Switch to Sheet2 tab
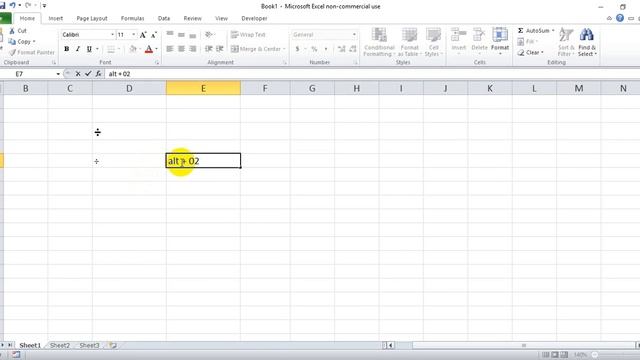 click(x=60, y=345)
